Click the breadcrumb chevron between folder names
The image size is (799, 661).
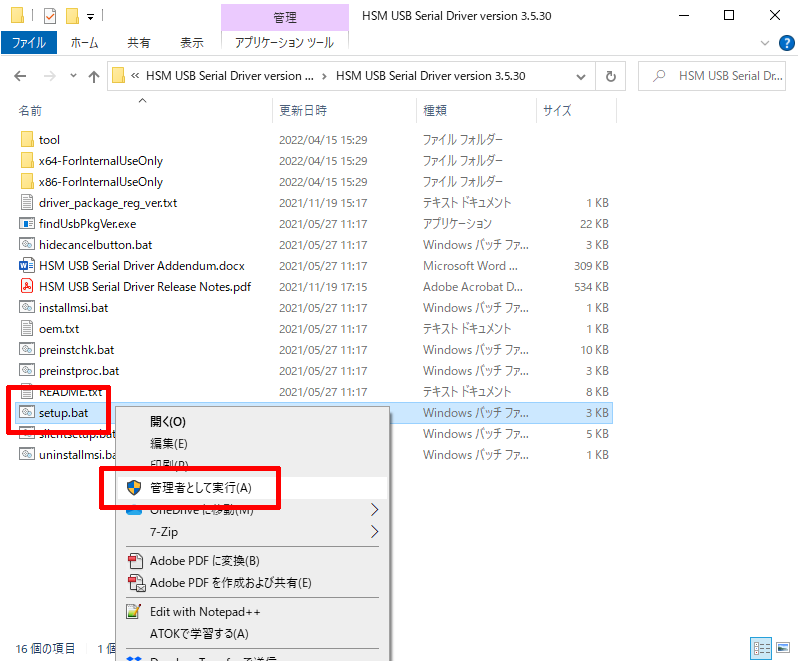click(x=325, y=76)
